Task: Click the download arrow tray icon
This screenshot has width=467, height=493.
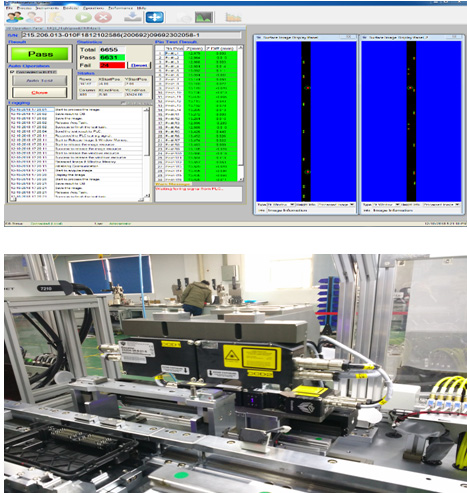Action: (133, 17)
